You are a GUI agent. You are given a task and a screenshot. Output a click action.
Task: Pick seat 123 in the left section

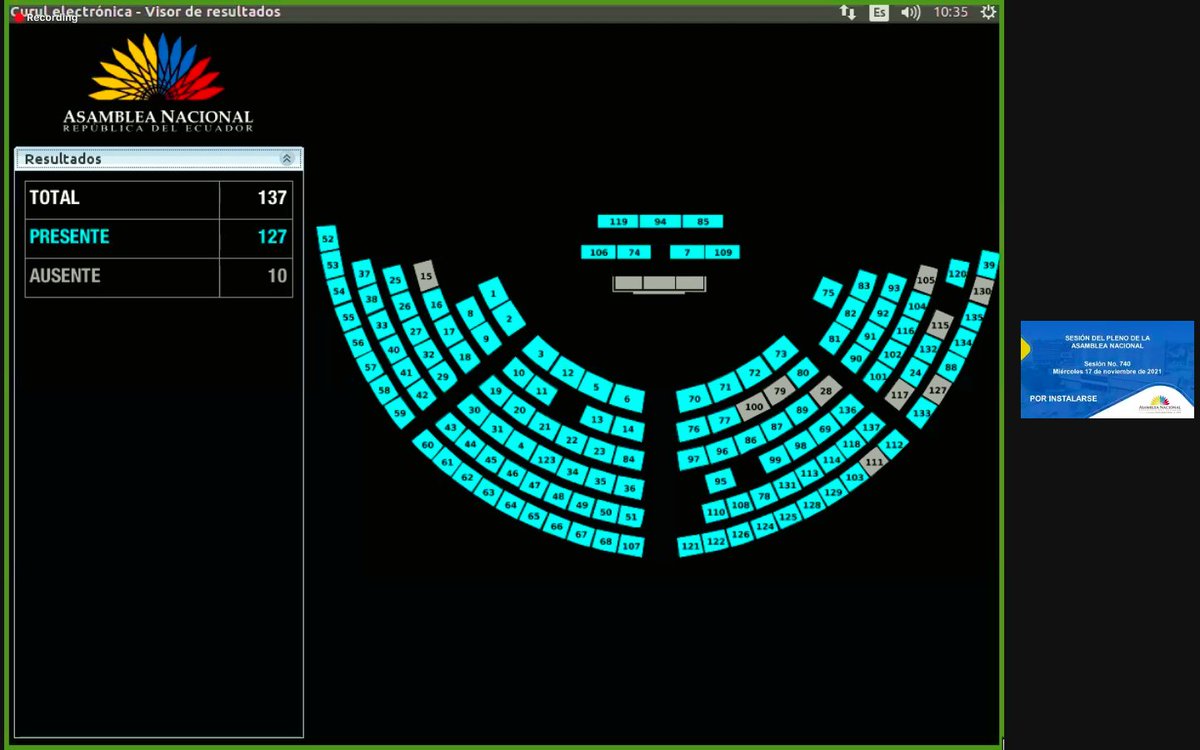coord(546,459)
